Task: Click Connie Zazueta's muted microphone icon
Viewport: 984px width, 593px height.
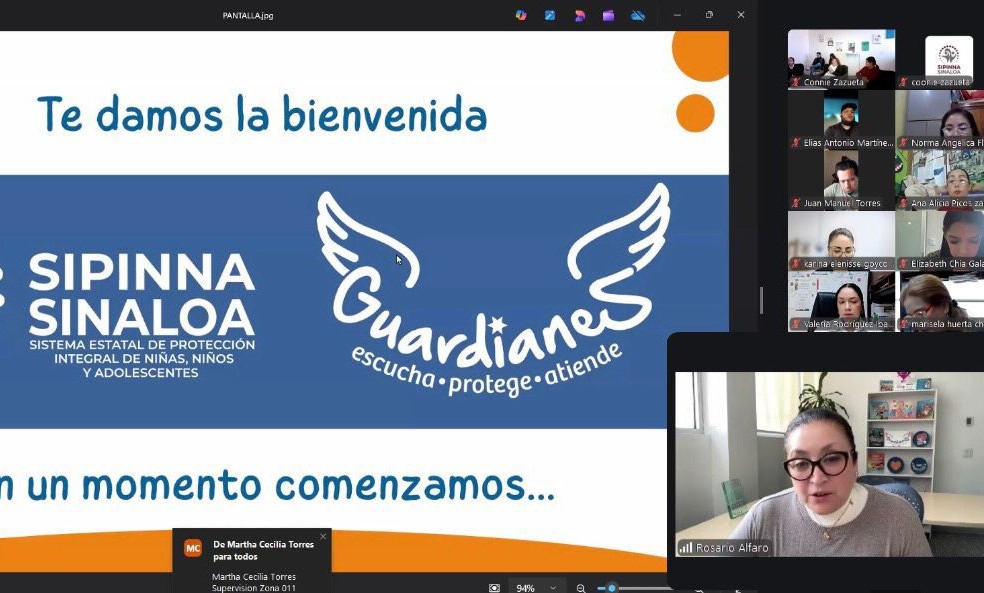Action: [796, 82]
